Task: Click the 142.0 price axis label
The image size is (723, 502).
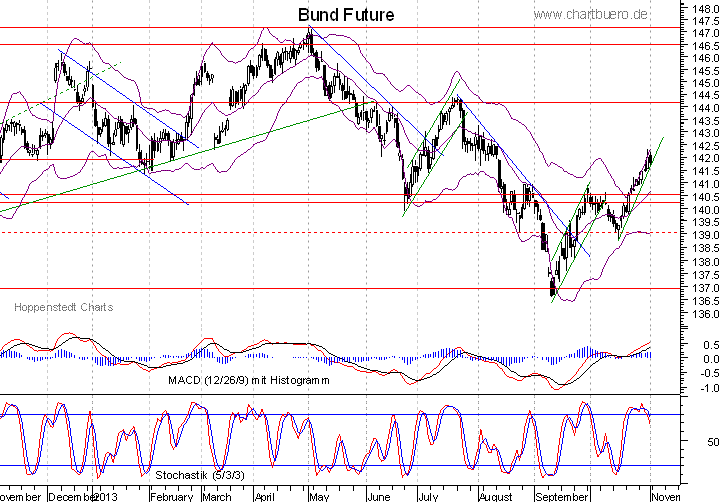Action: [705, 158]
